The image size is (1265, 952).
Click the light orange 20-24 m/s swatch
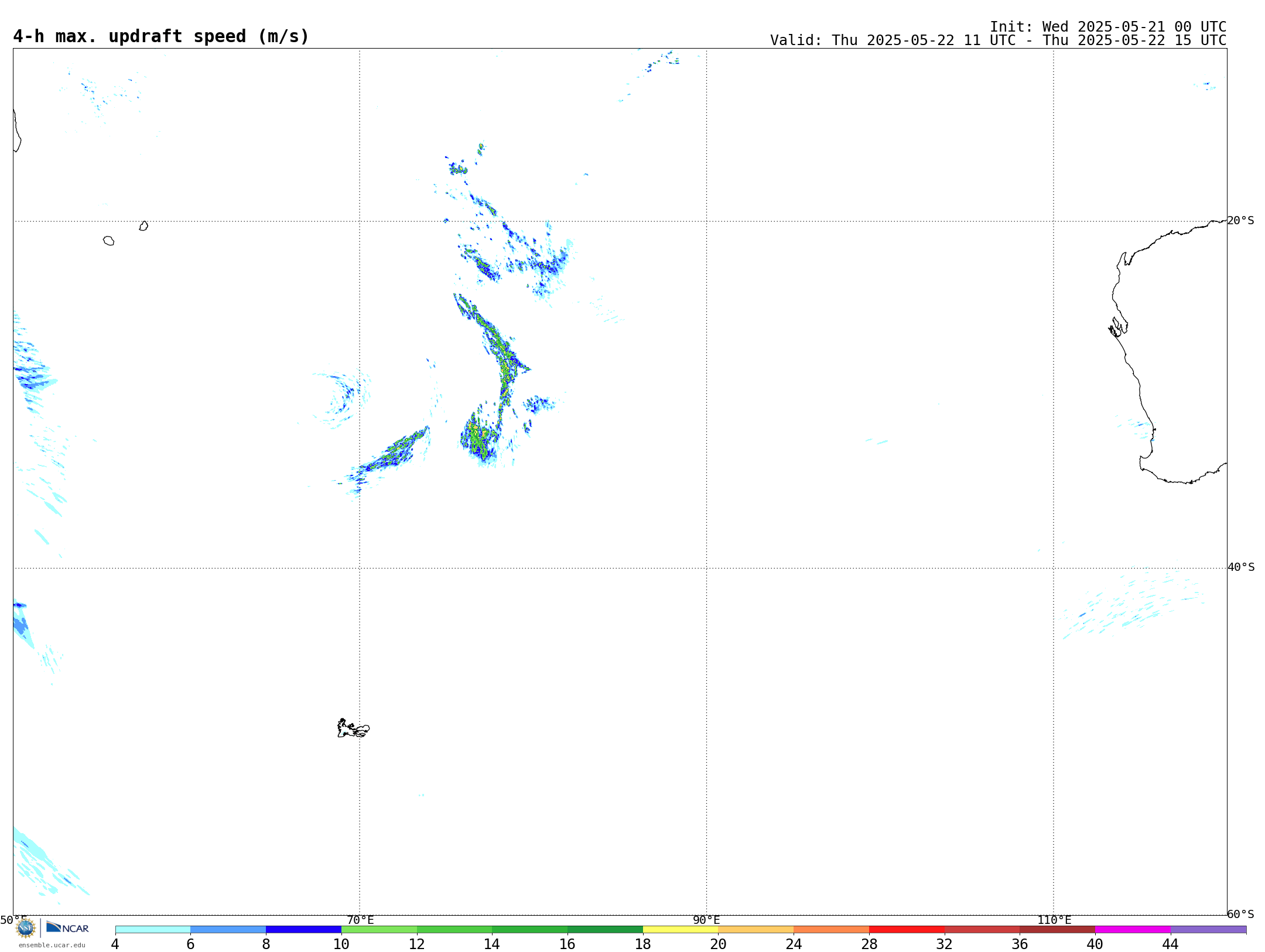pos(756,930)
